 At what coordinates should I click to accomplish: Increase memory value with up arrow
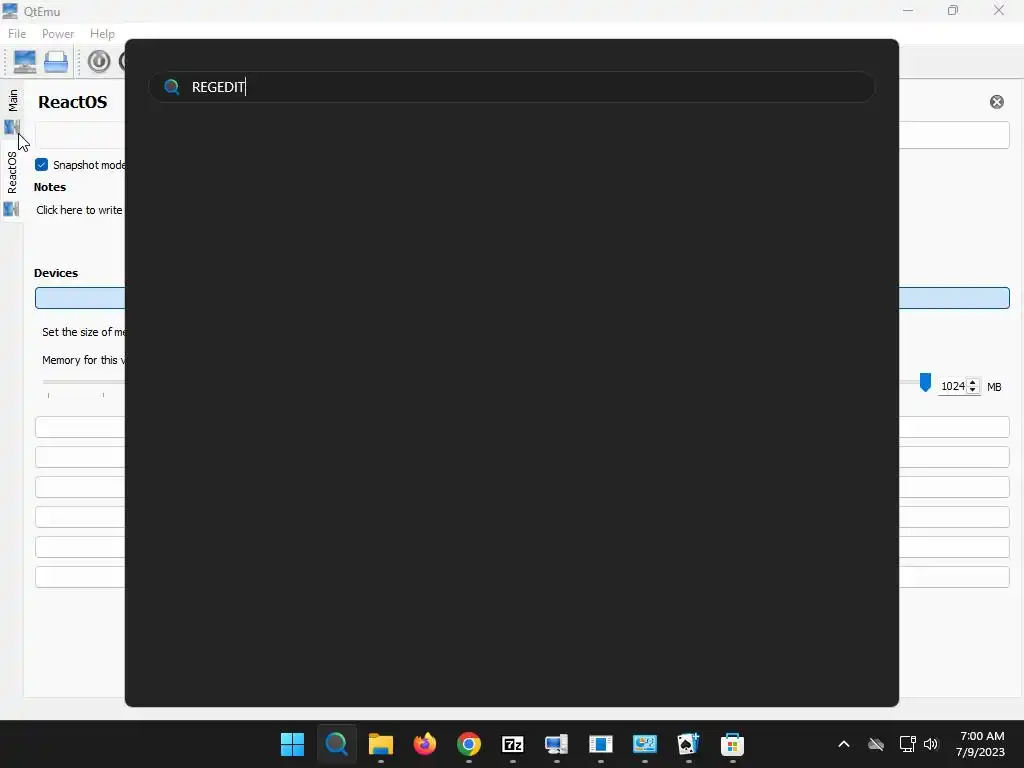pyautogui.click(x=972, y=382)
